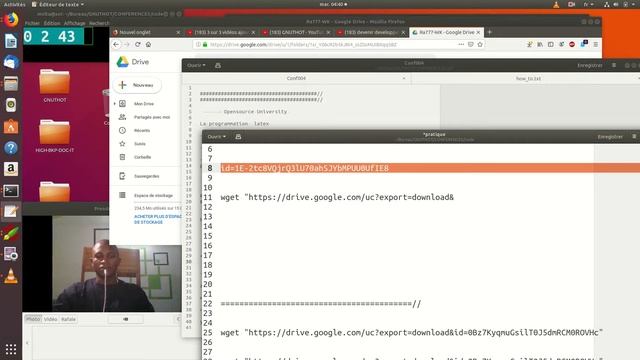This screenshot has height=360, width=640.
Task: Click Acheter plus d'espace de stockage link
Action: (158, 220)
